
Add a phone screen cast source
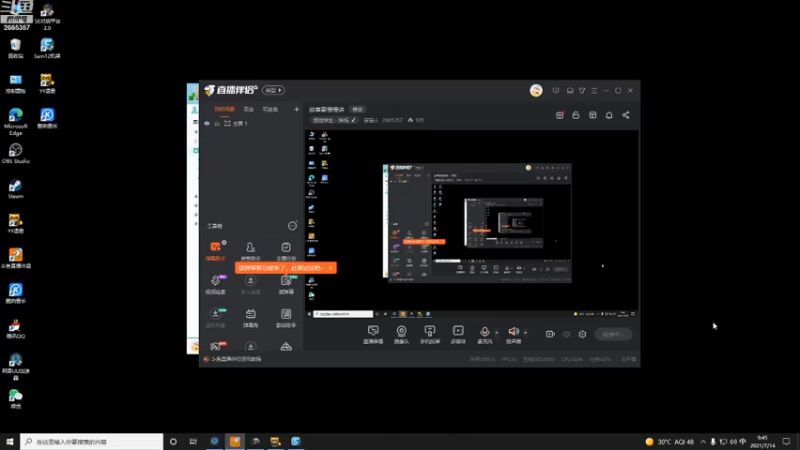click(x=430, y=334)
